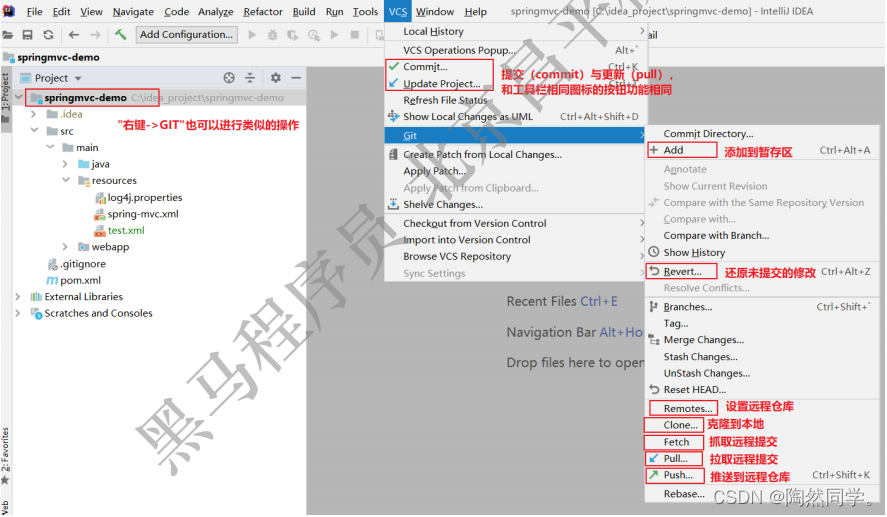Image resolution: width=887 pixels, height=517 pixels.
Task: Click the Open folder toolbar icon
Action: 7,35
